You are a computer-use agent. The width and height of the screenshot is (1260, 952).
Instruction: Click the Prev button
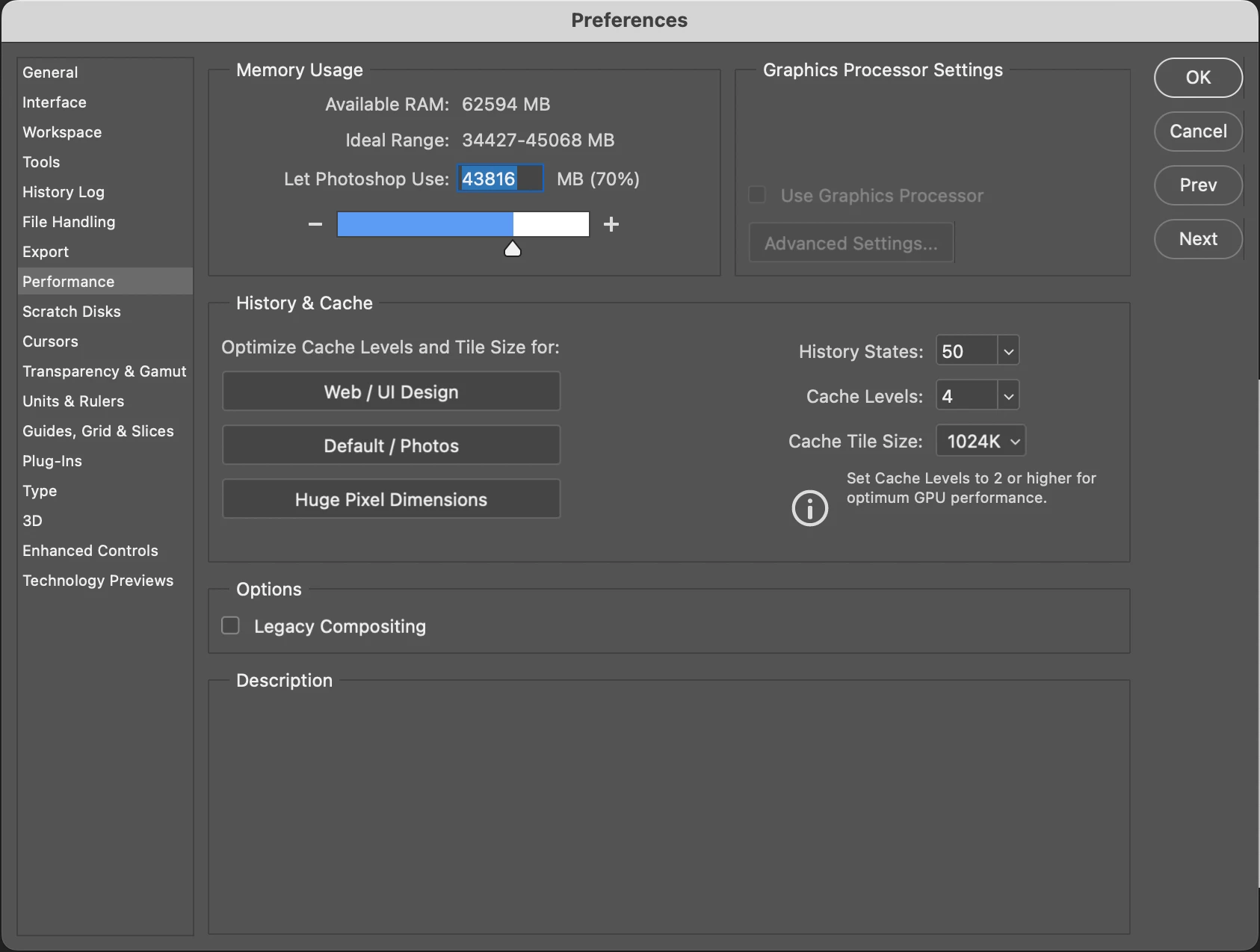[x=1198, y=185]
